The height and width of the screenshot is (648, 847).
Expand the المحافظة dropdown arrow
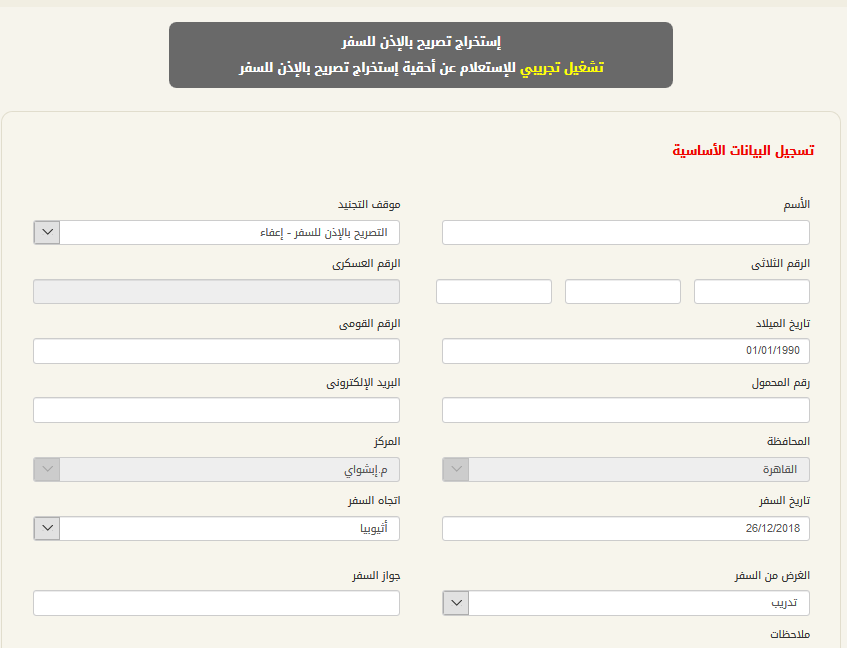456,469
